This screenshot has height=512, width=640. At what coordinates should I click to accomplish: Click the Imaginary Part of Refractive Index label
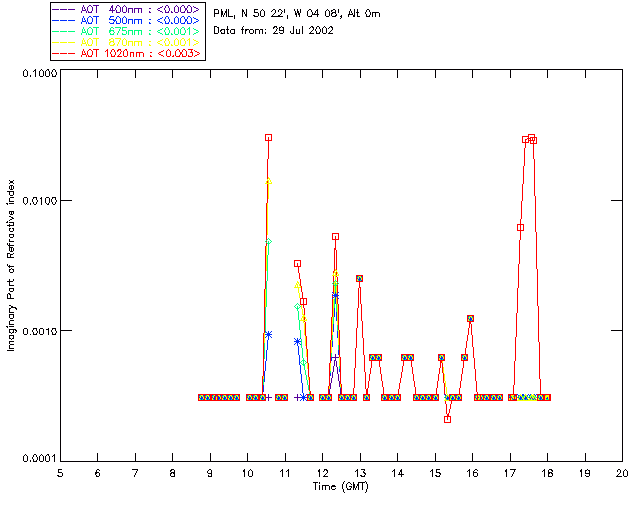[11, 265]
